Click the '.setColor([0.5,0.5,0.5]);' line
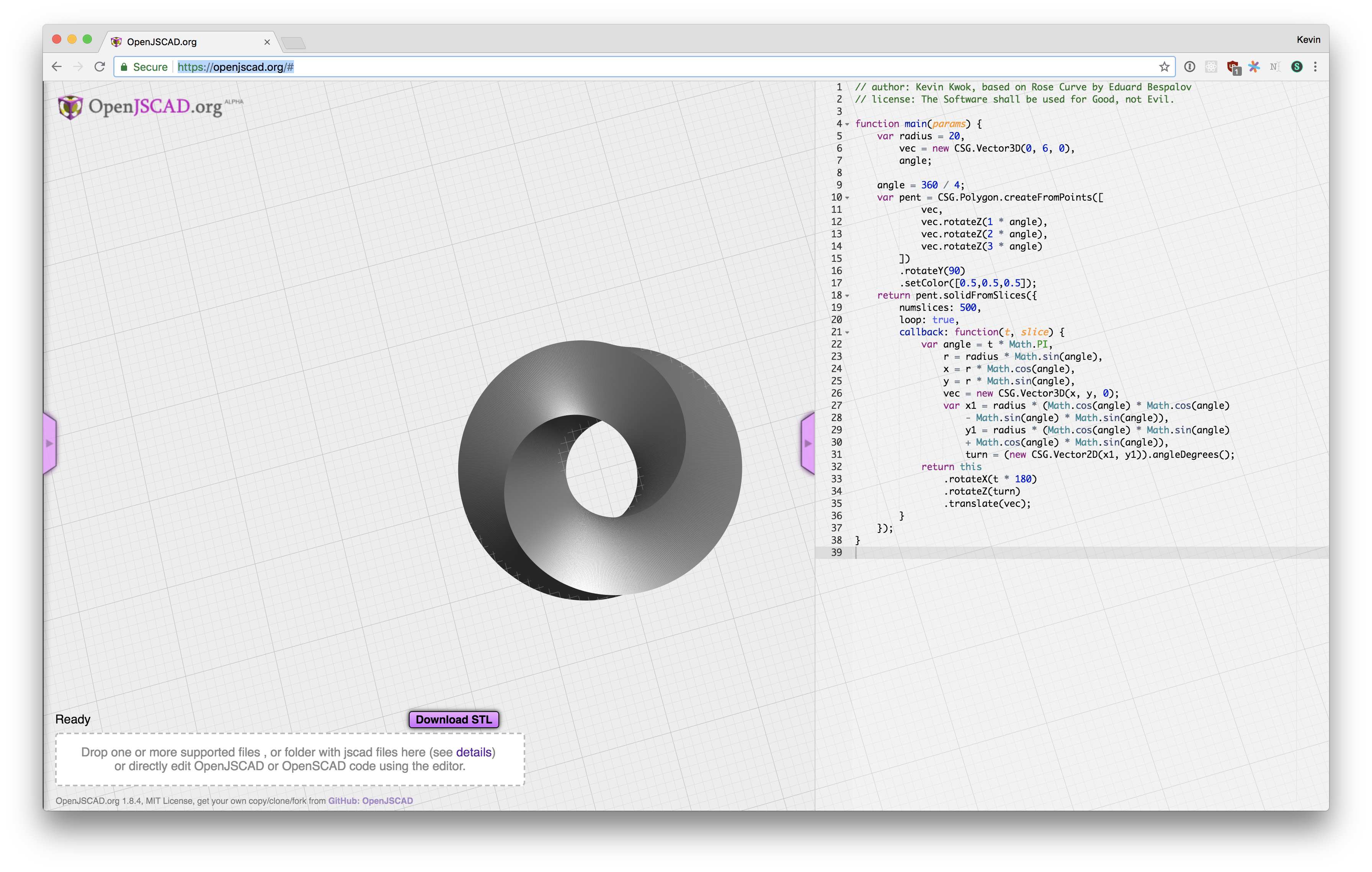The height and width of the screenshot is (872, 1372). tap(967, 283)
